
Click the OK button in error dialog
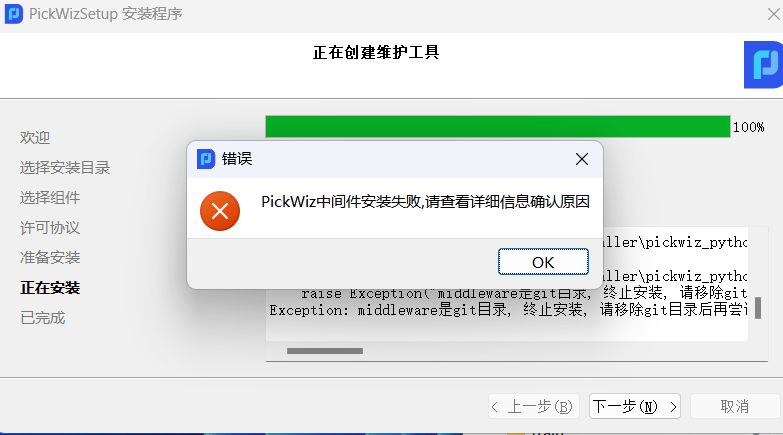[x=543, y=262]
